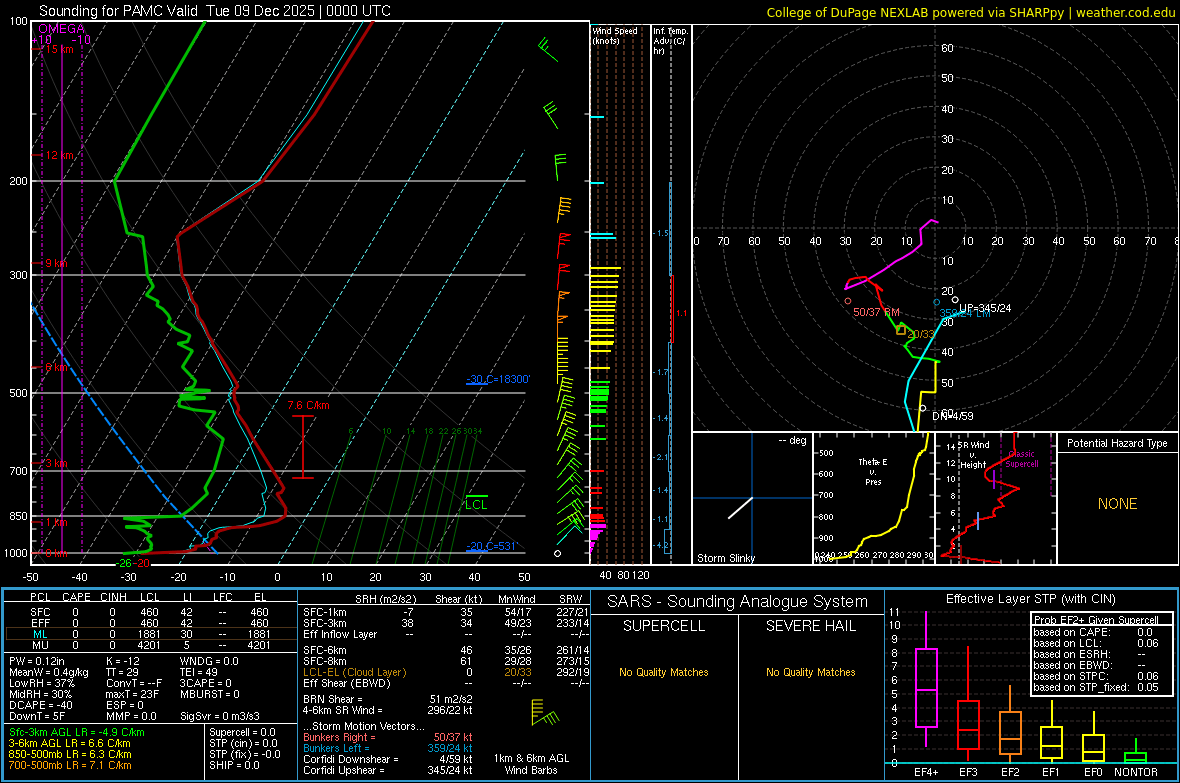
Task: Click the 15 km height marker
Action: pyautogui.click(x=59, y=49)
